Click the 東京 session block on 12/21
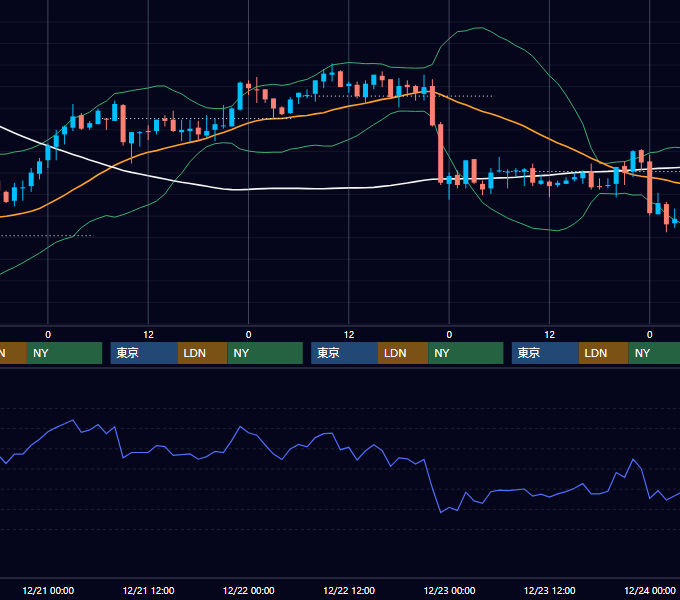The width and height of the screenshot is (680, 600). click(144, 353)
